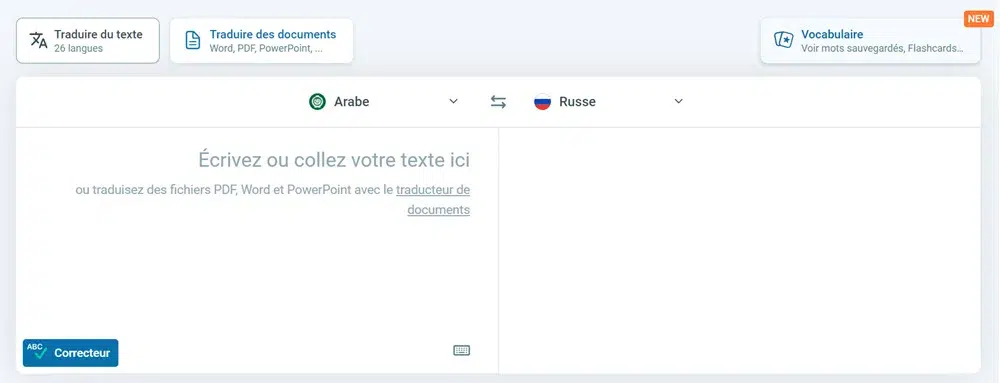Click the Arabic flag icon

click(x=317, y=102)
